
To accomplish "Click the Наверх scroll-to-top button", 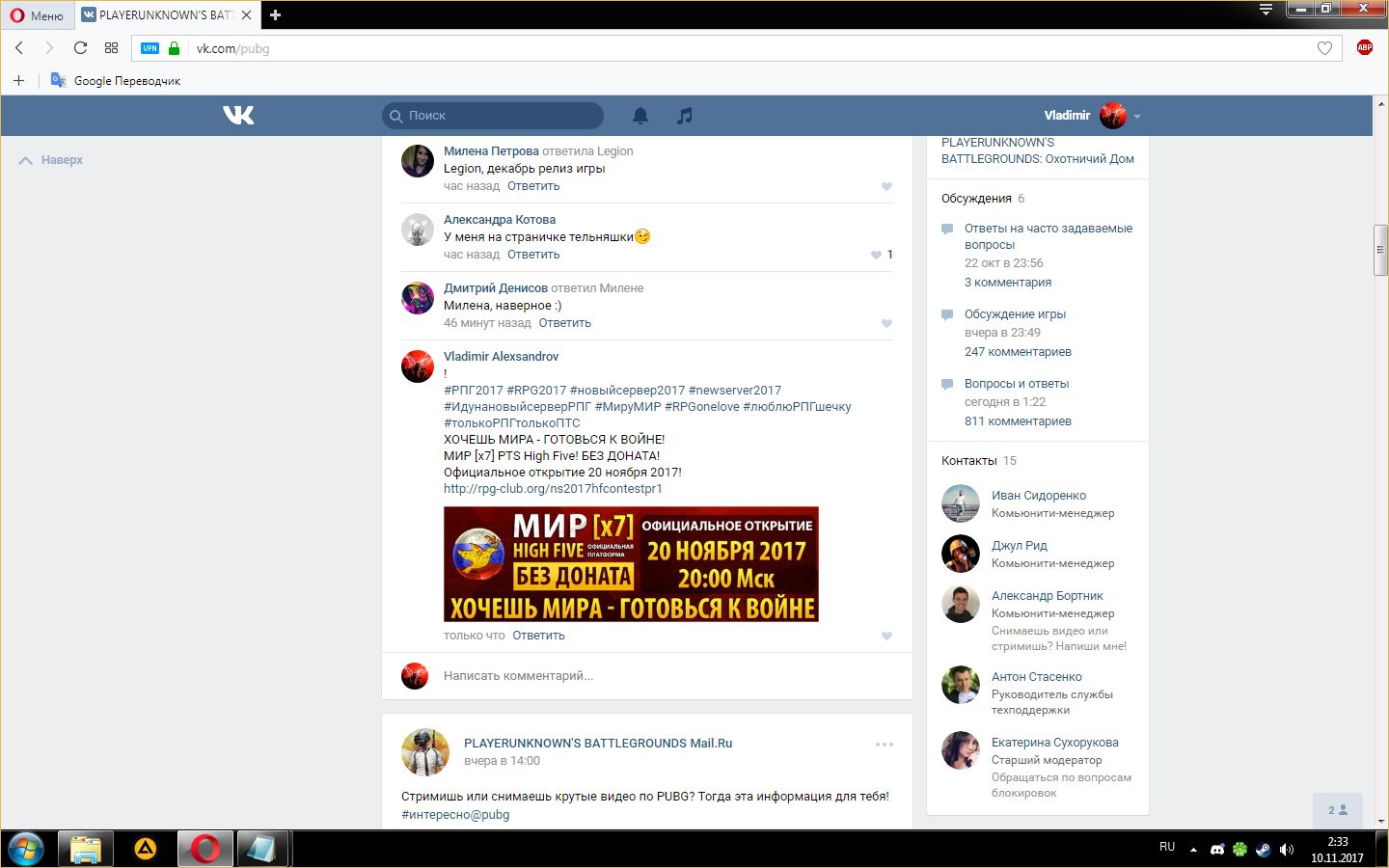I will (51, 160).
